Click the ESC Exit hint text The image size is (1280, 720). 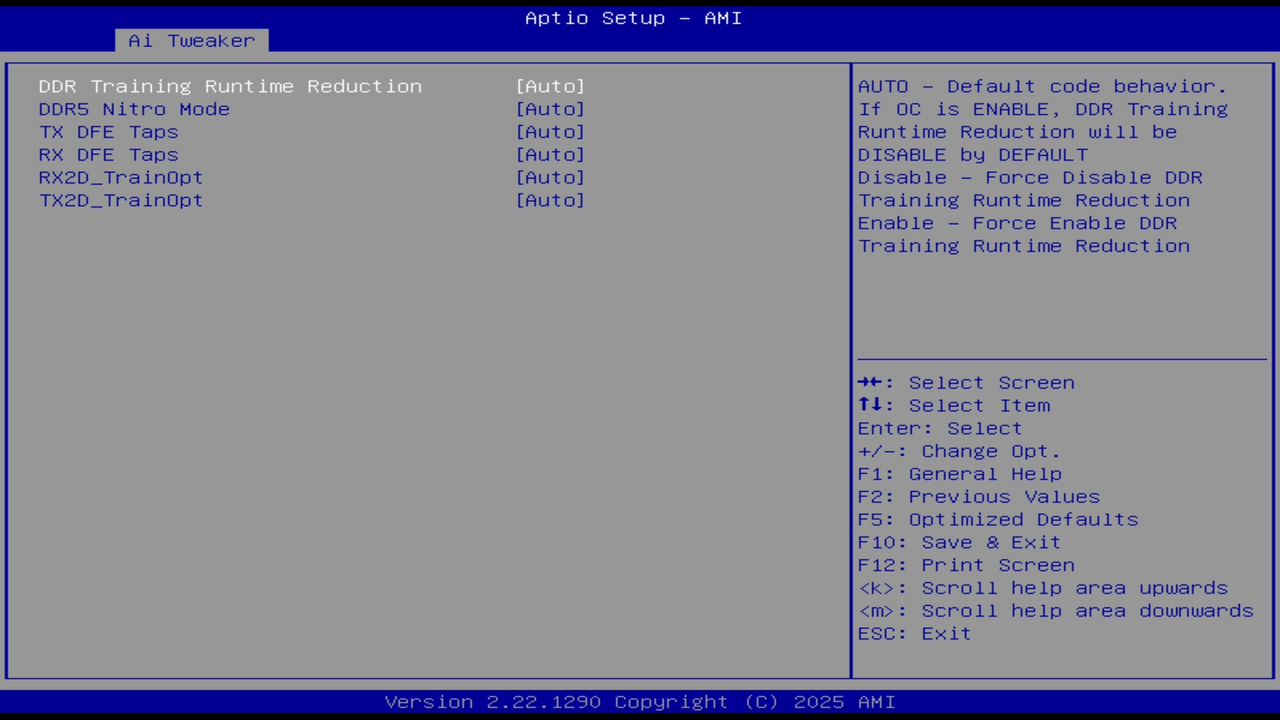click(913, 633)
